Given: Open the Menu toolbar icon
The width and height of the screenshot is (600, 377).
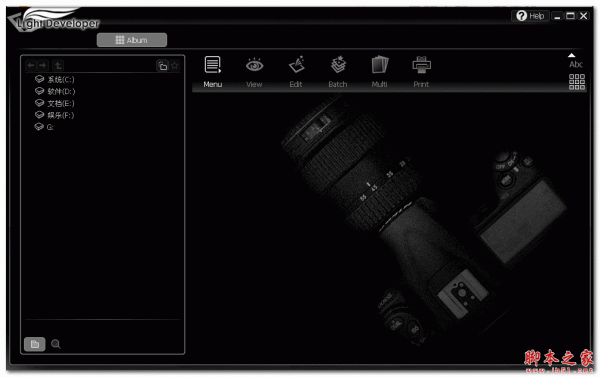Looking at the screenshot, I should tap(213, 72).
